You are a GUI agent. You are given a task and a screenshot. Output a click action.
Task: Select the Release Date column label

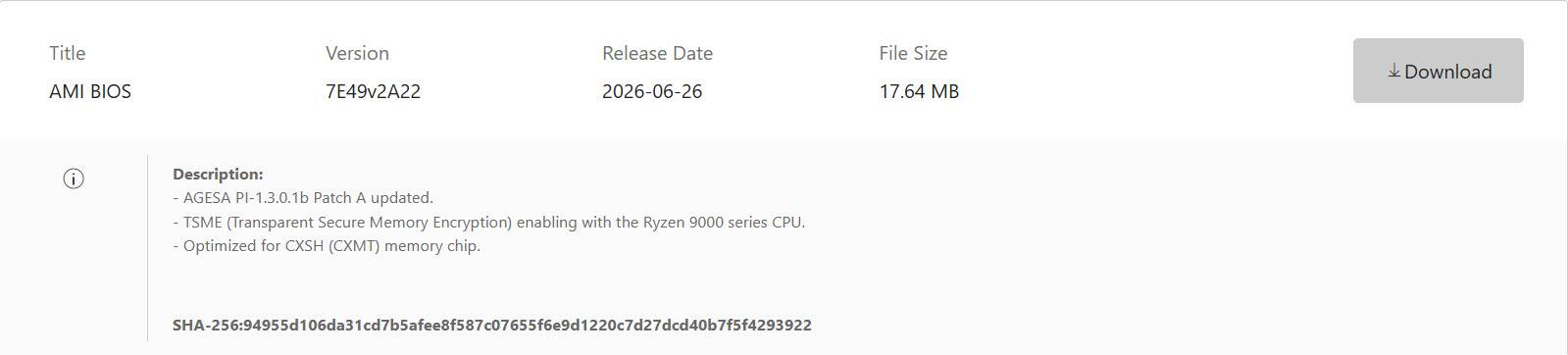point(657,53)
